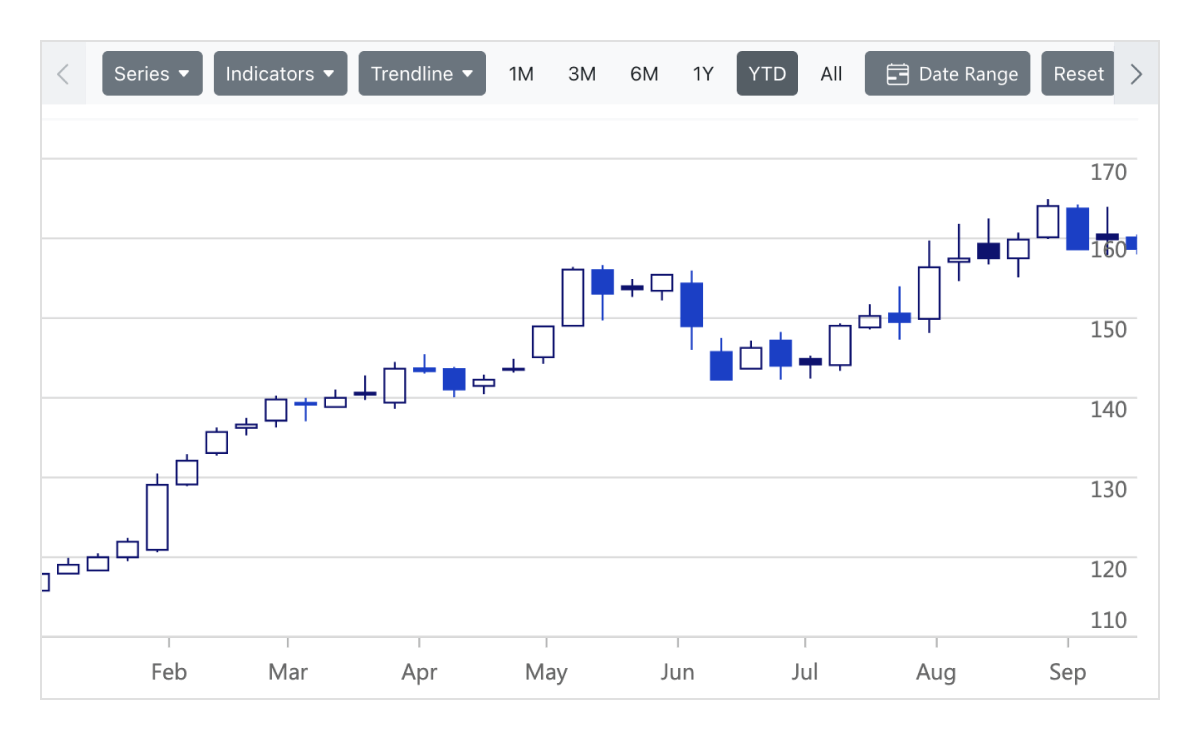This screenshot has width=1200, height=740.
Task: Click the right scroll arrow in toolbar
Action: click(1136, 74)
